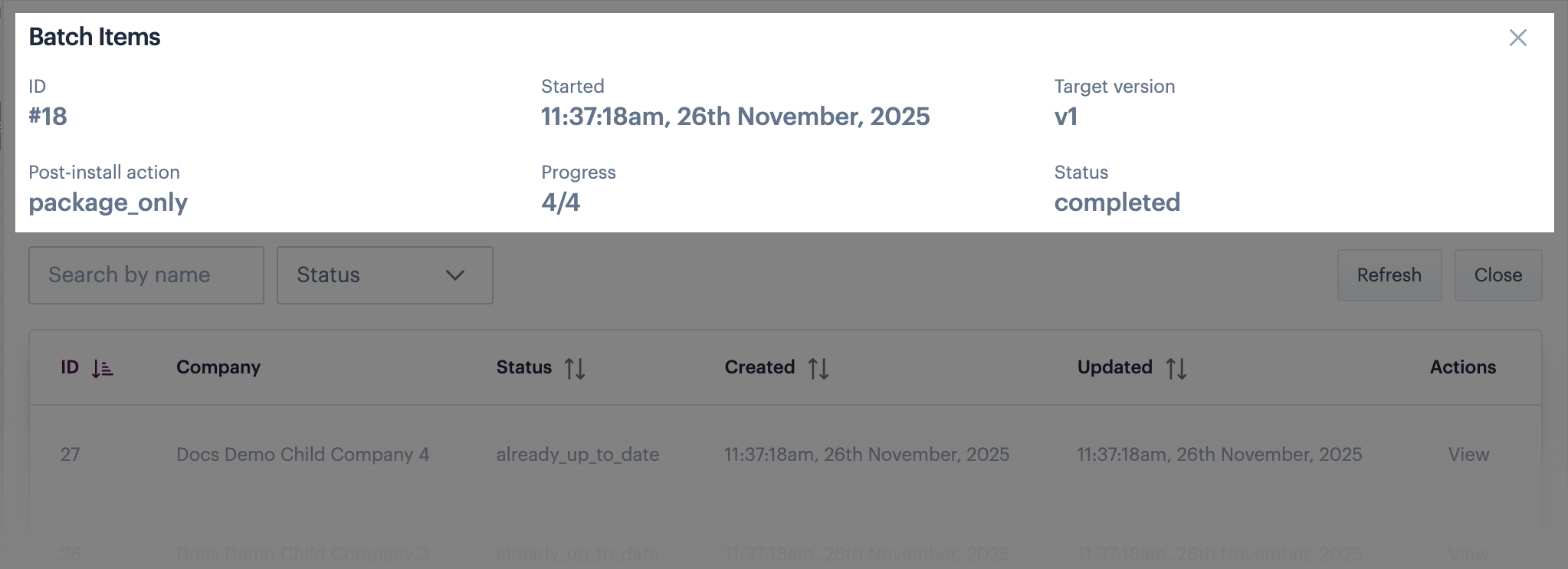Focus the Search by name field

pyautogui.click(x=146, y=275)
